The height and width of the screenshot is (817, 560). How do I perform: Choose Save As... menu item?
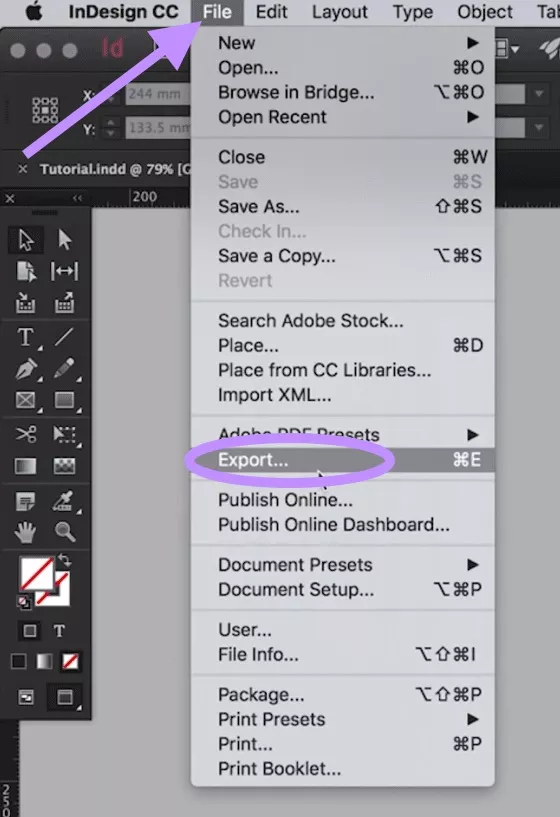(x=343, y=207)
